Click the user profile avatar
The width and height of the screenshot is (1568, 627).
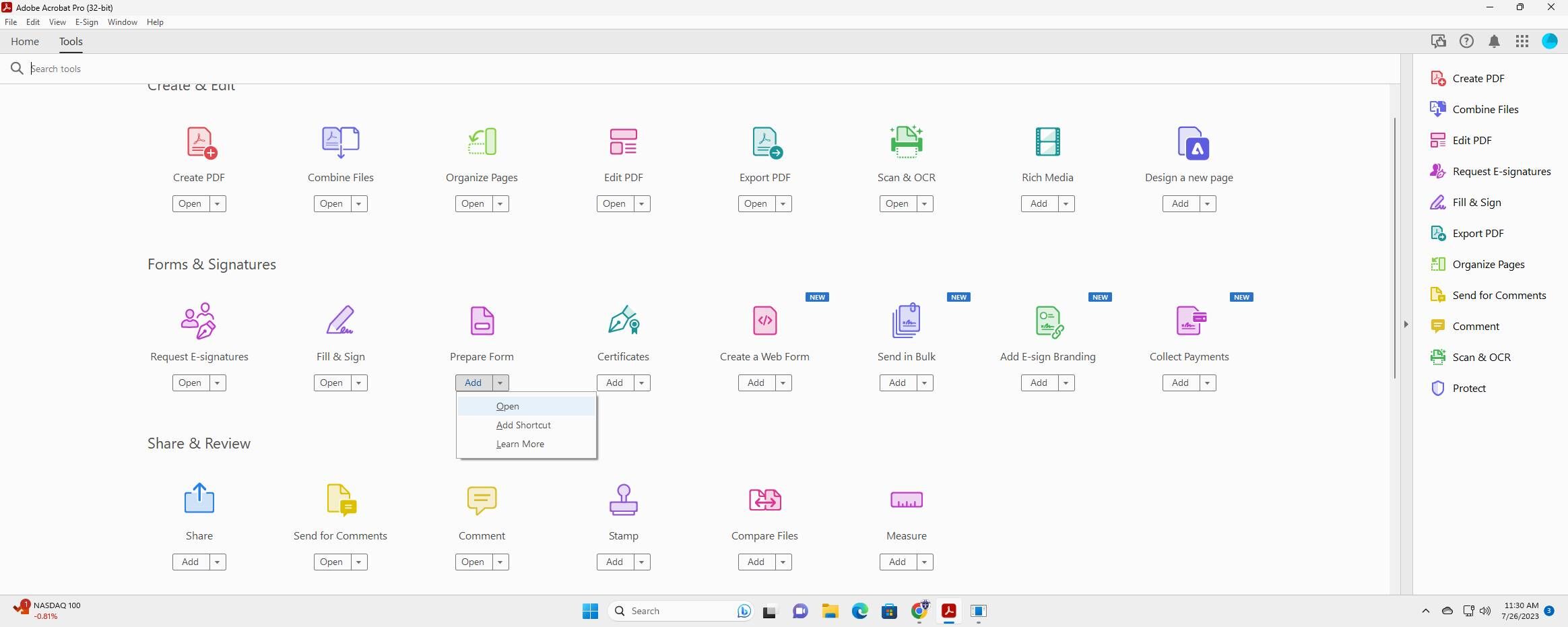(1550, 41)
